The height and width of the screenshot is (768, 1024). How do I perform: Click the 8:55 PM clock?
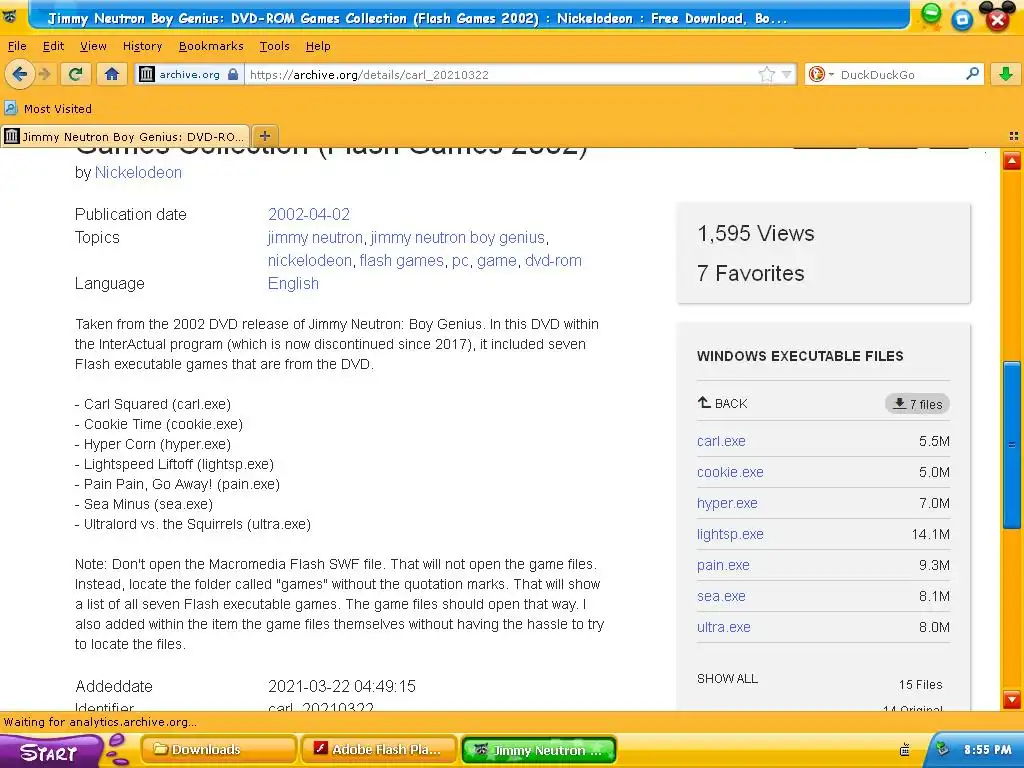click(x=987, y=750)
